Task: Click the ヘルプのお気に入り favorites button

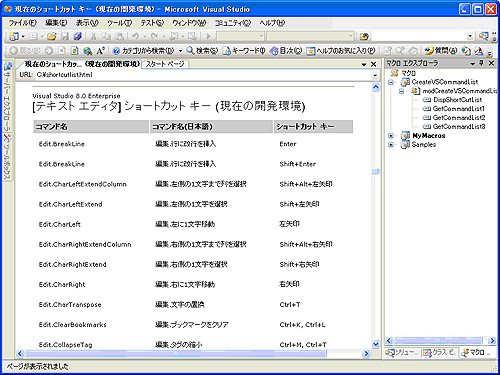Action: click(341, 51)
